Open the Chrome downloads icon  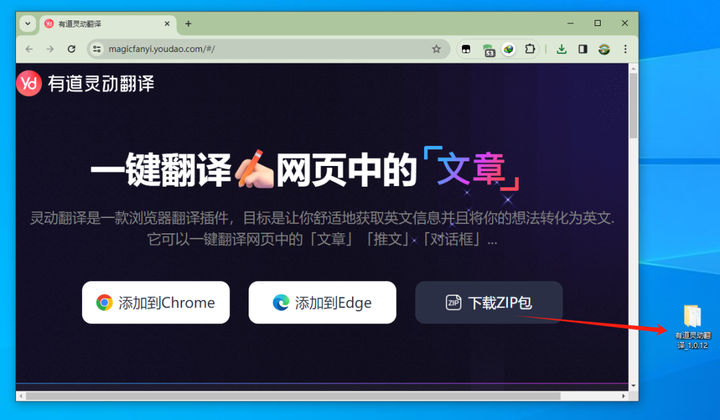point(561,49)
